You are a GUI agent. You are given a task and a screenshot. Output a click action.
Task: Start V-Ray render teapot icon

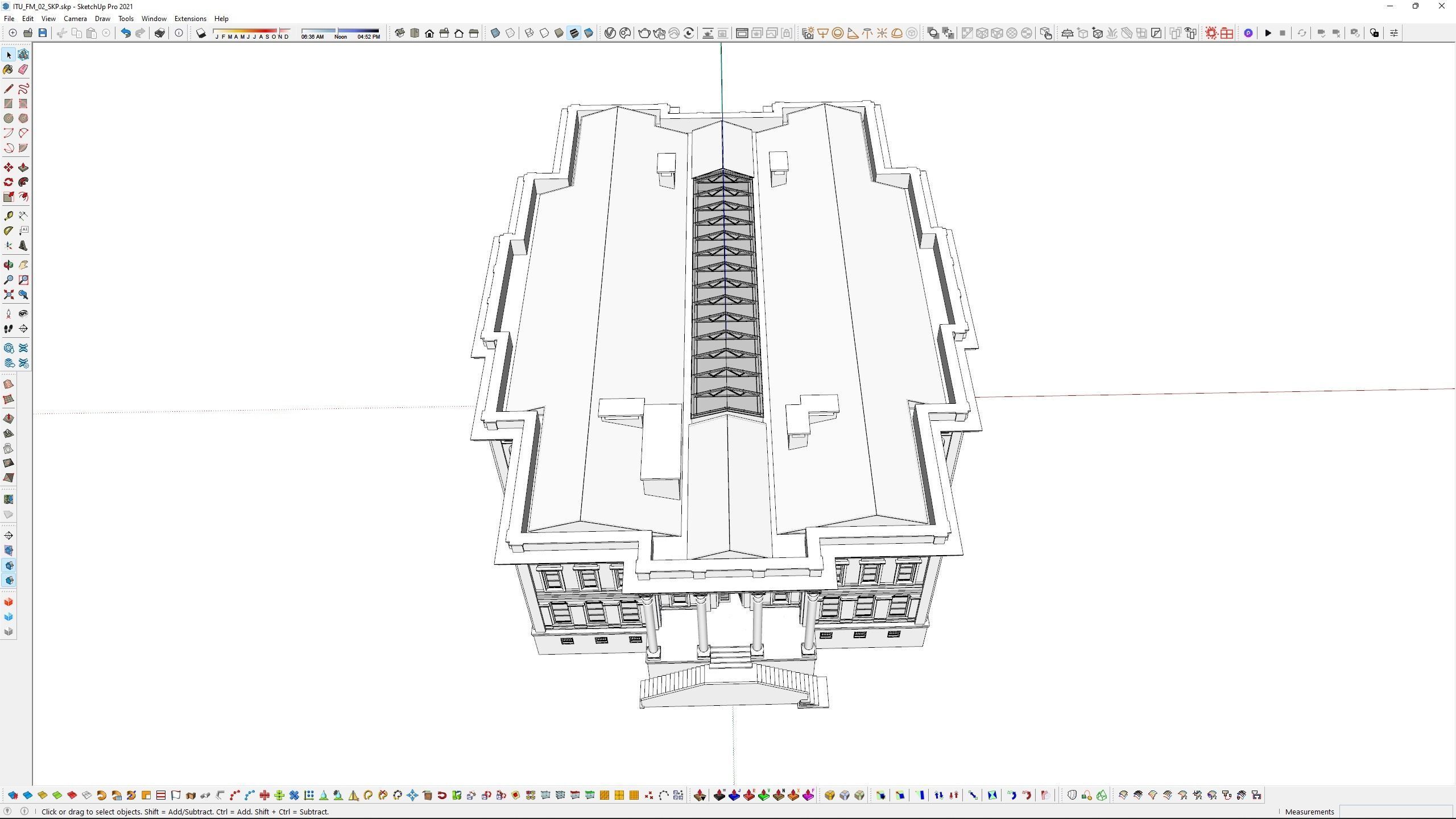coord(644,33)
